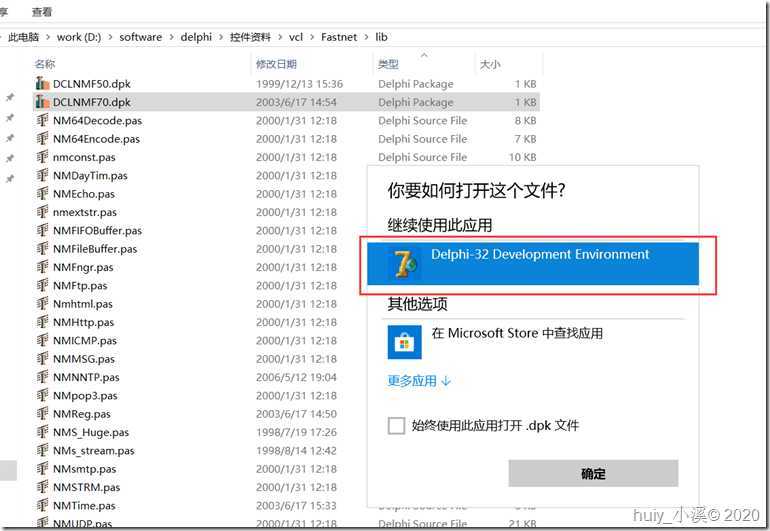
Task: Click the first quick access pin icon
Action: pos(9,98)
